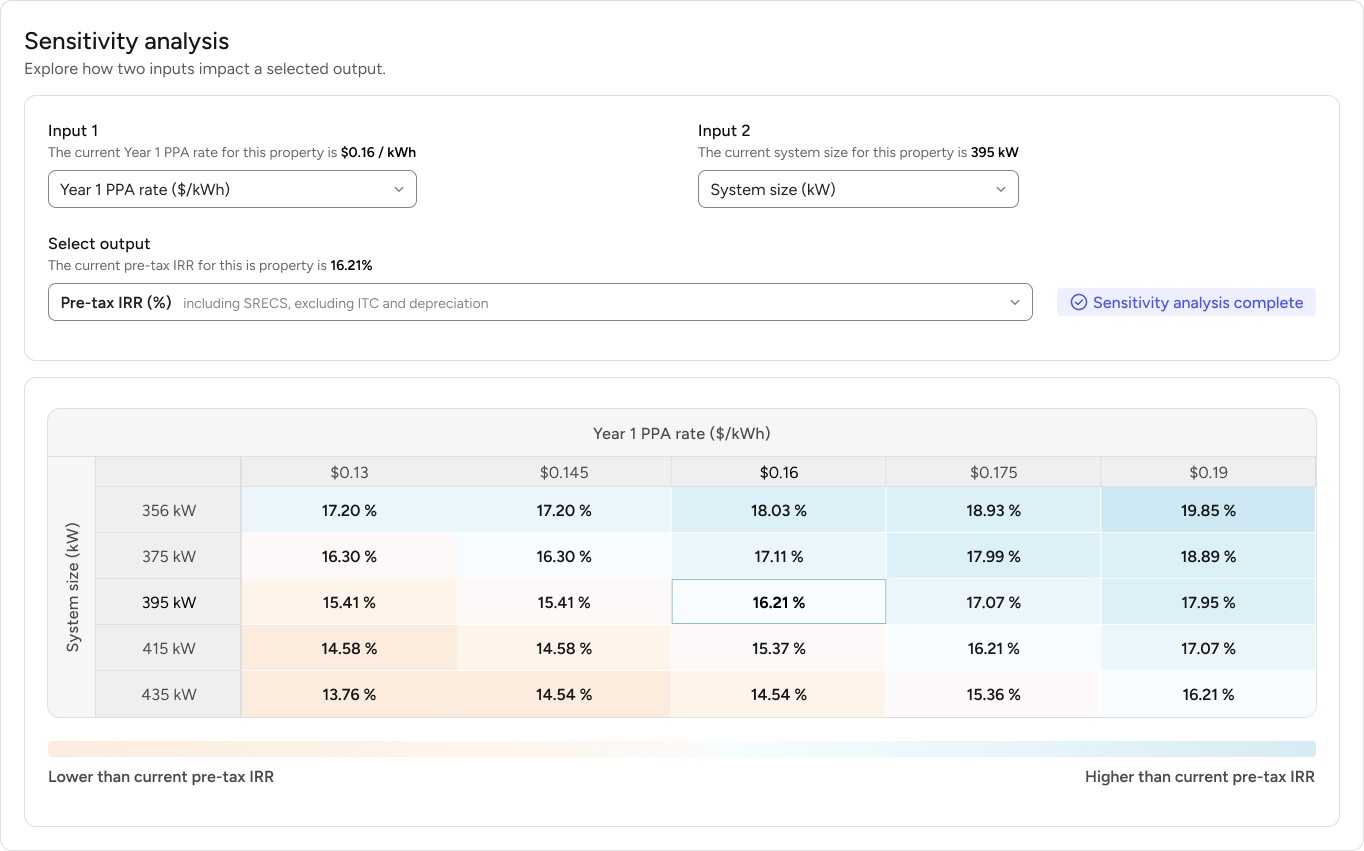The image size is (1364, 851).
Task: Click the 13.76 % cell for 435 kW
Action: [x=349, y=694]
